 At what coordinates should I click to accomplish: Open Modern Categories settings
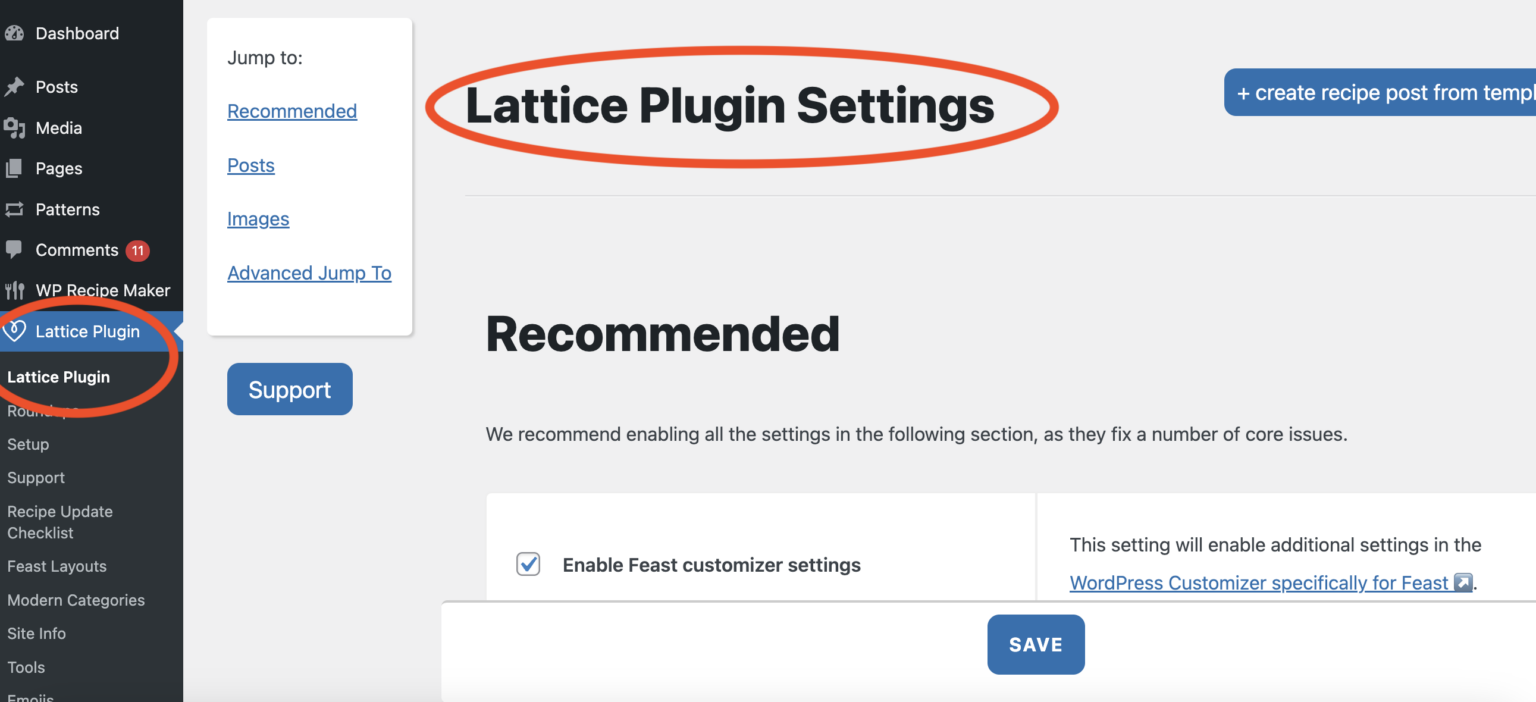[76, 600]
